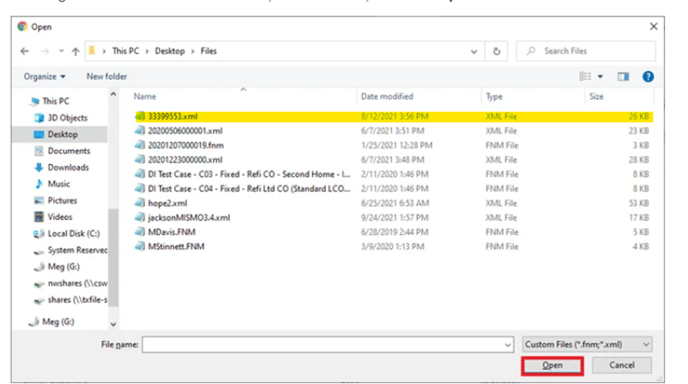
Task: Expand the File name dropdown arrow
Action: click(x=508, y=345)
